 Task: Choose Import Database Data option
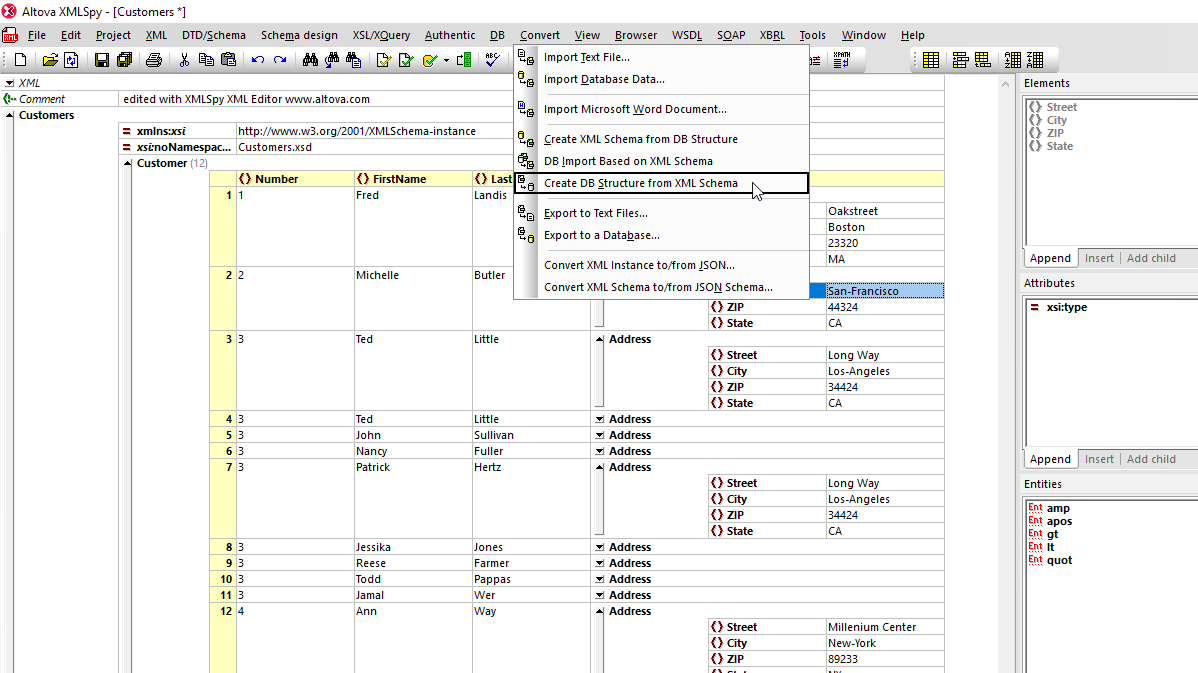pyautogui.click(x=662, y=79)
